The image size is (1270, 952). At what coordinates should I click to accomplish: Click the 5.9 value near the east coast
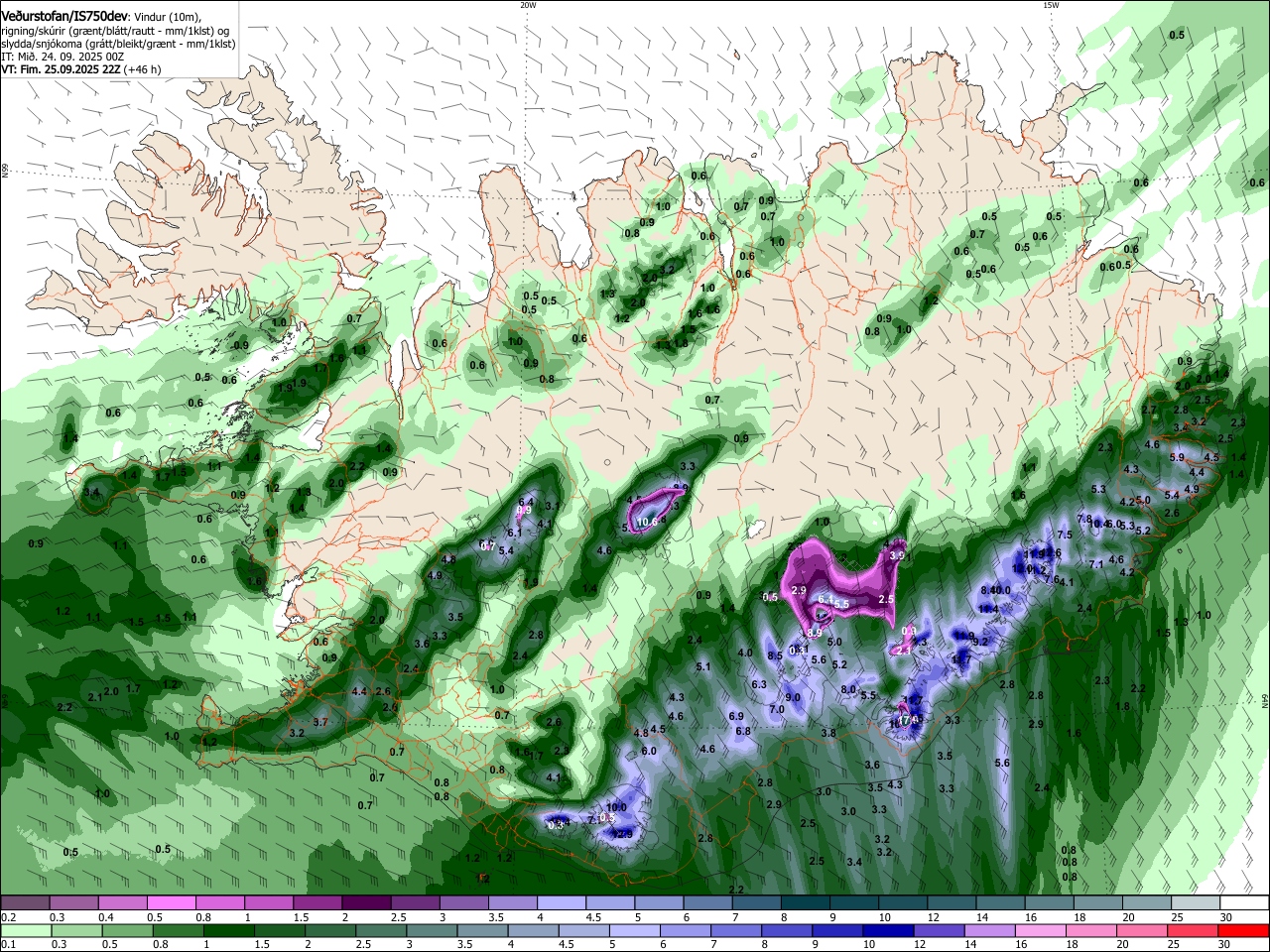[x=1178, y=457]
